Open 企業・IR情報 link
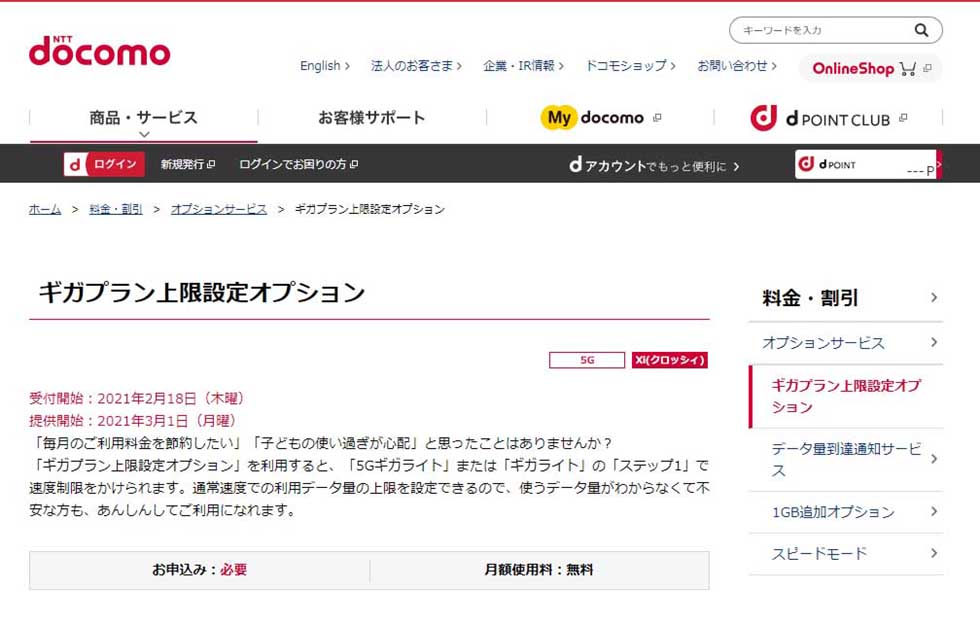 click(x=523, y=66)
